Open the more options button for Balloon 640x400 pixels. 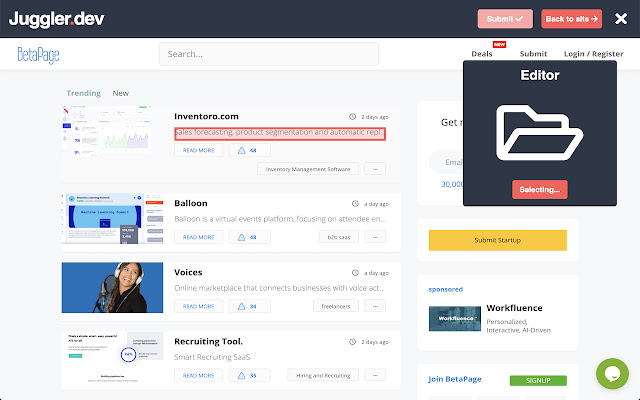tap(375, 237)
